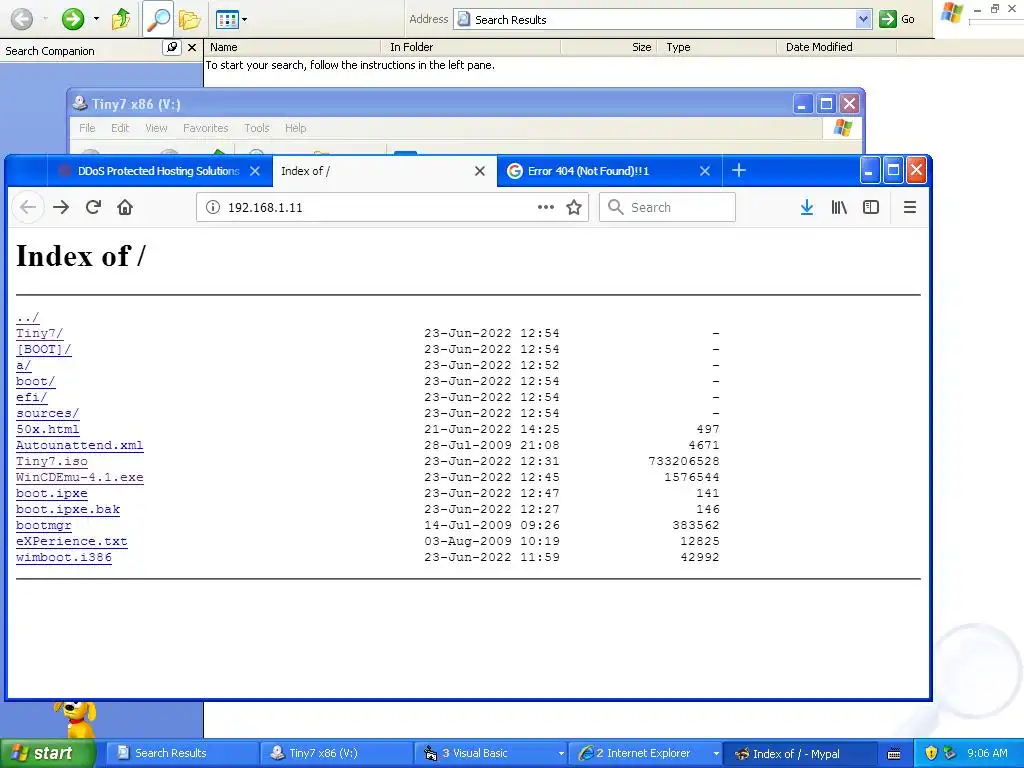Close the DDoS Protected Hosting tab
This screenshot has width=1024, height=768.
[x=255, y=171]
